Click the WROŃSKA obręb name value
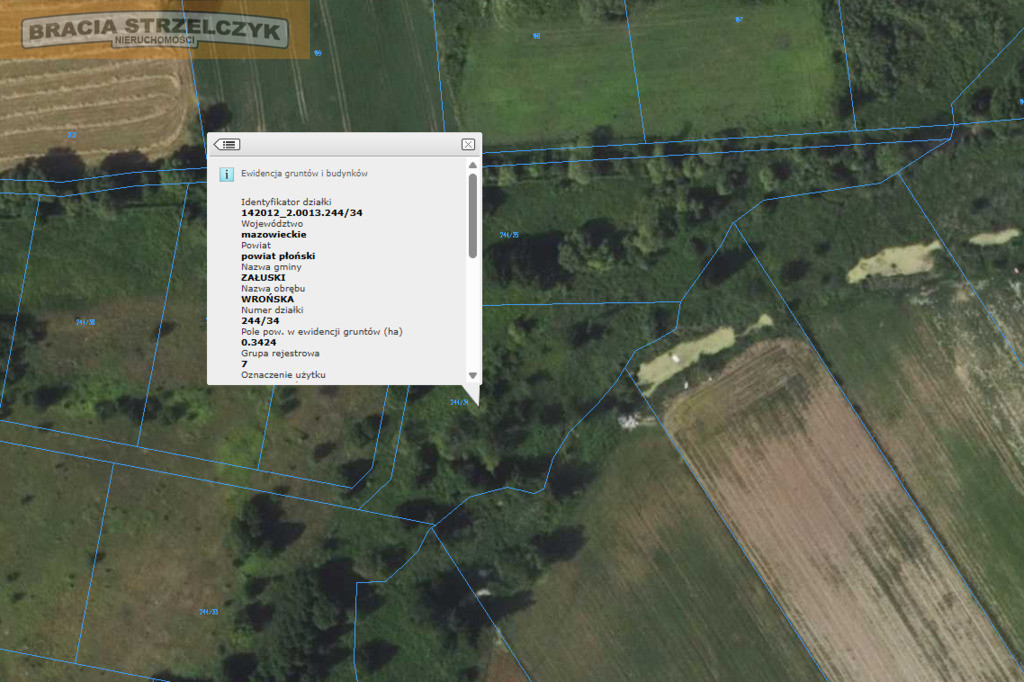 click(267, 299)
